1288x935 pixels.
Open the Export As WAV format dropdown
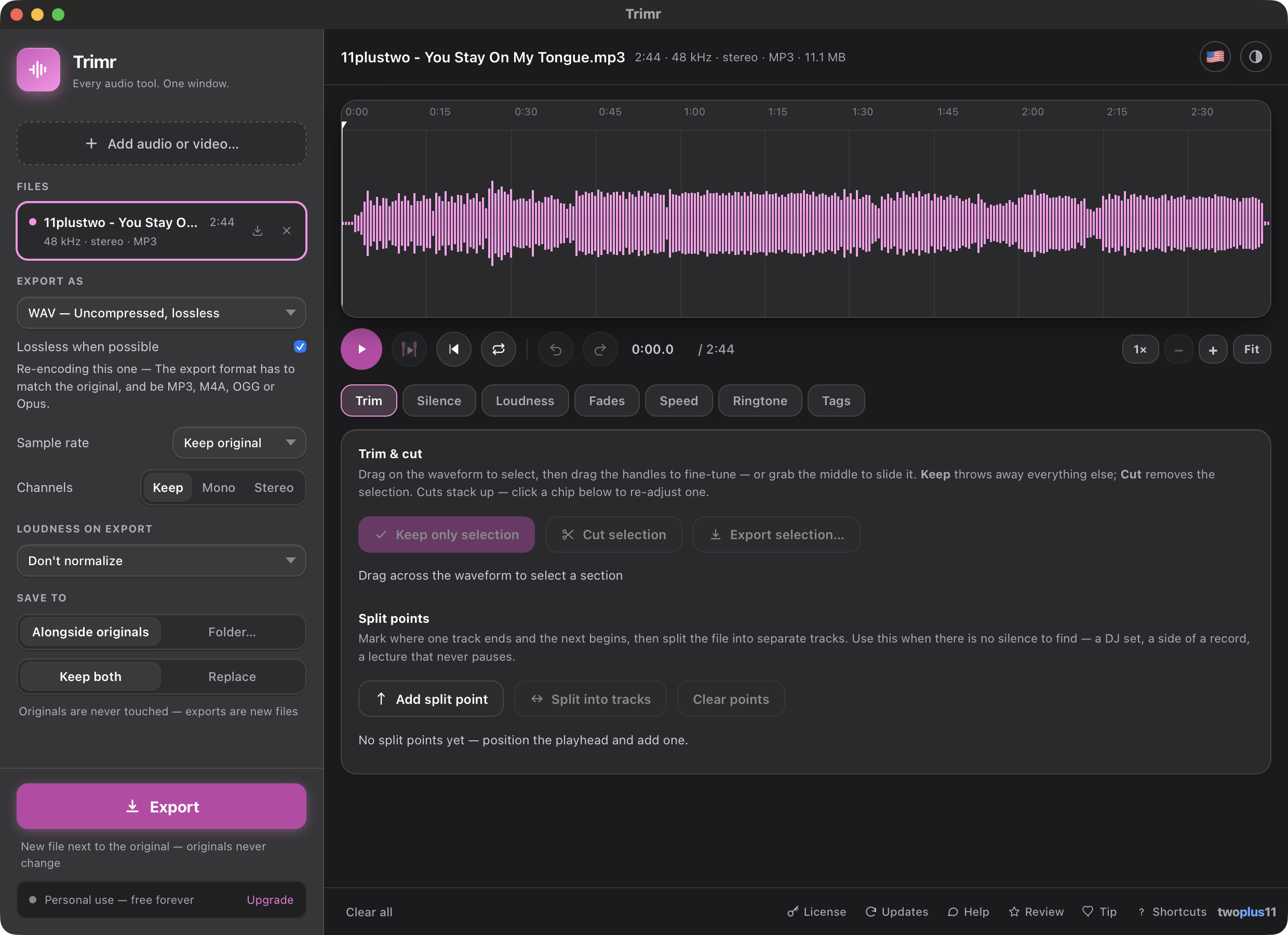(x=162, y=313)
